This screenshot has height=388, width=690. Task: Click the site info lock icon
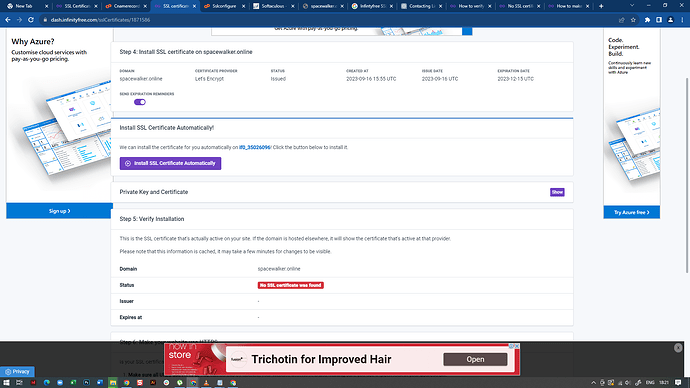pos(45,20)
